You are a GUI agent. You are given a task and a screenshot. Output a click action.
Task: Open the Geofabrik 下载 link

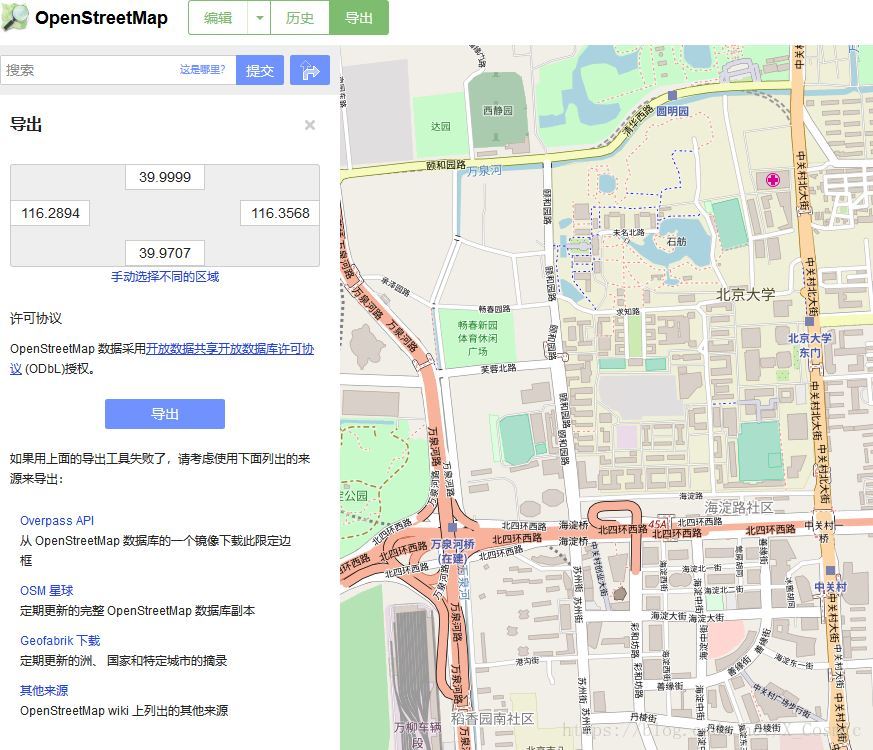click(60, 641)
